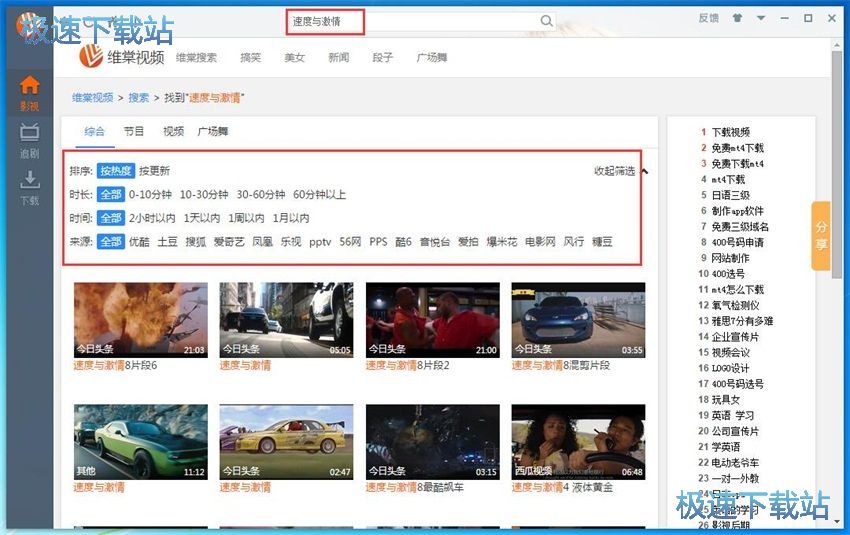Filter time to 1天以内
The width and height of the screenshot is (850, 535).
pos(202,218)
